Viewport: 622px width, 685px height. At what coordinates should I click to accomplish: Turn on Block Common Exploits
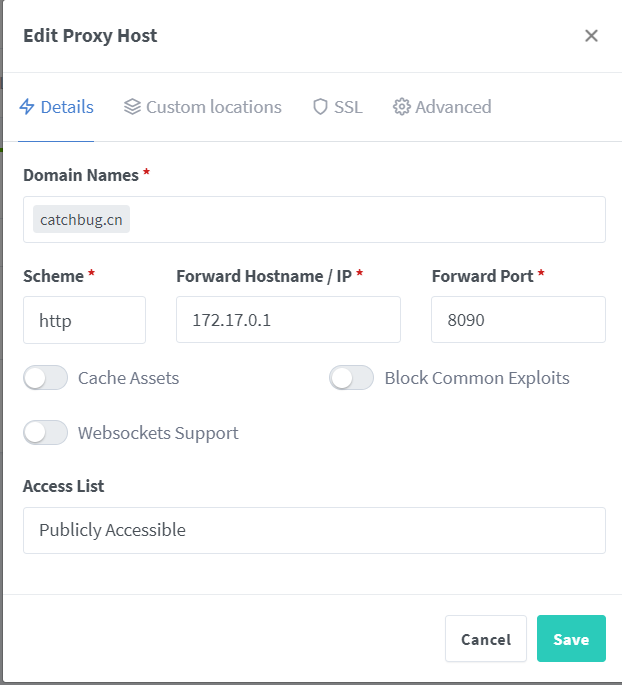(352, 378)
